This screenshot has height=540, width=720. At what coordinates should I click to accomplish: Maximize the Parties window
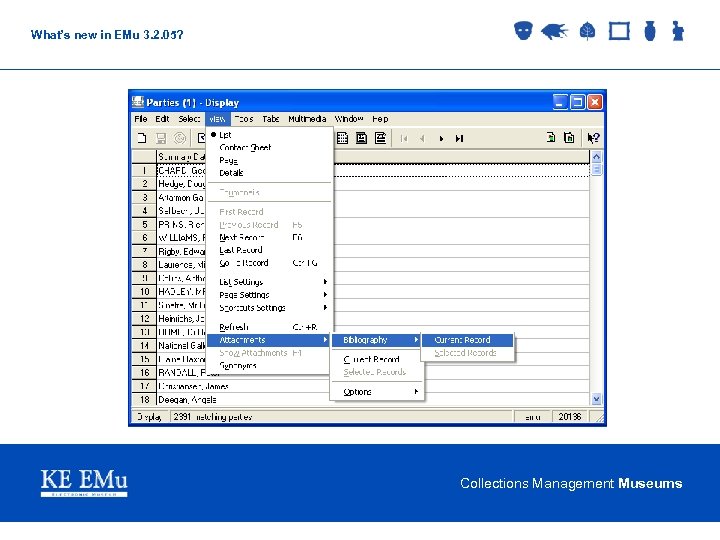(x=577, y=102)
